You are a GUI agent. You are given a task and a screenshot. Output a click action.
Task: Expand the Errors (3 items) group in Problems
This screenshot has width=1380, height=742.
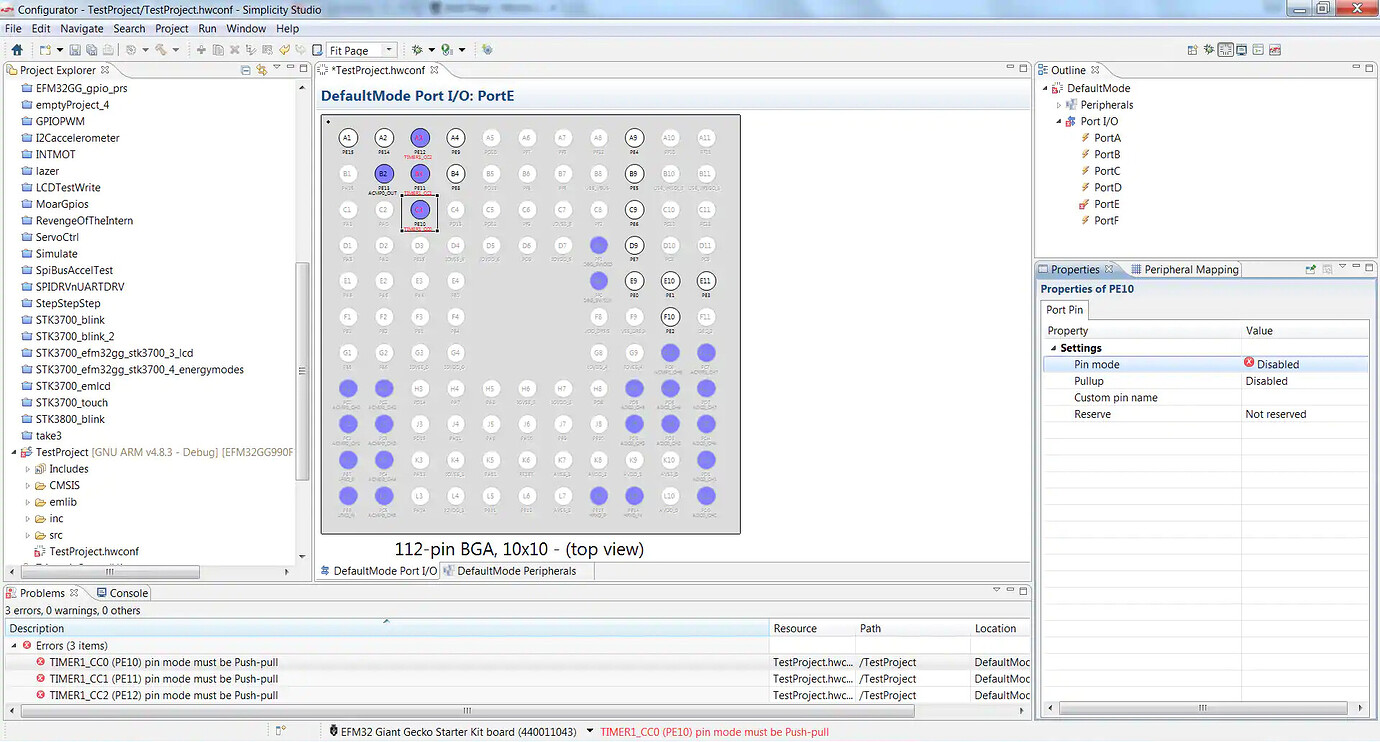(14, 645)
